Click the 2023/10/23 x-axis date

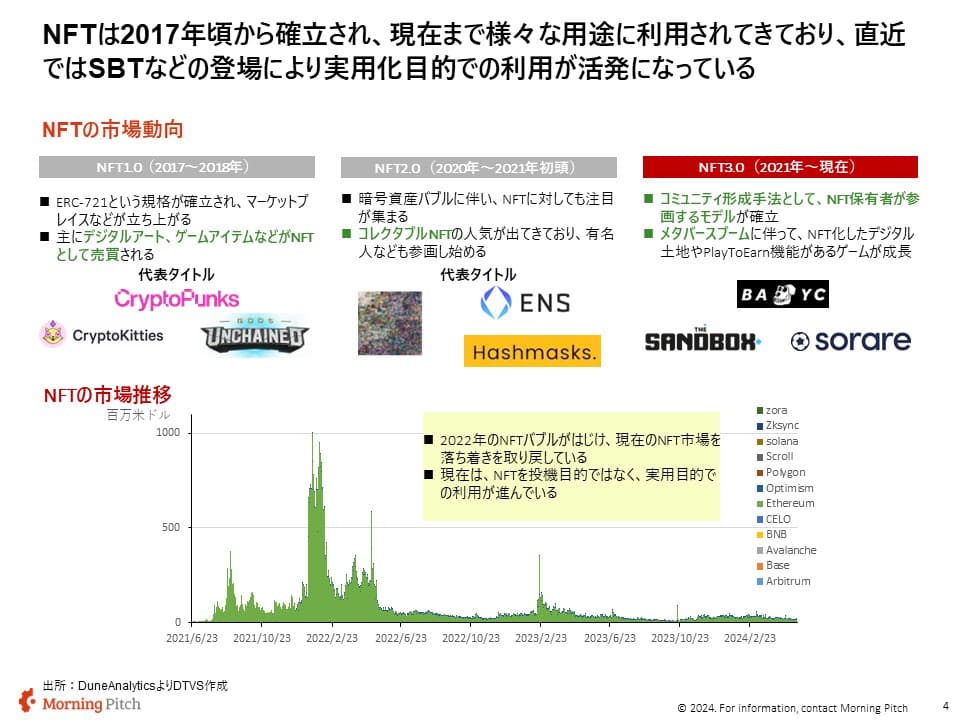coord(680,638)
